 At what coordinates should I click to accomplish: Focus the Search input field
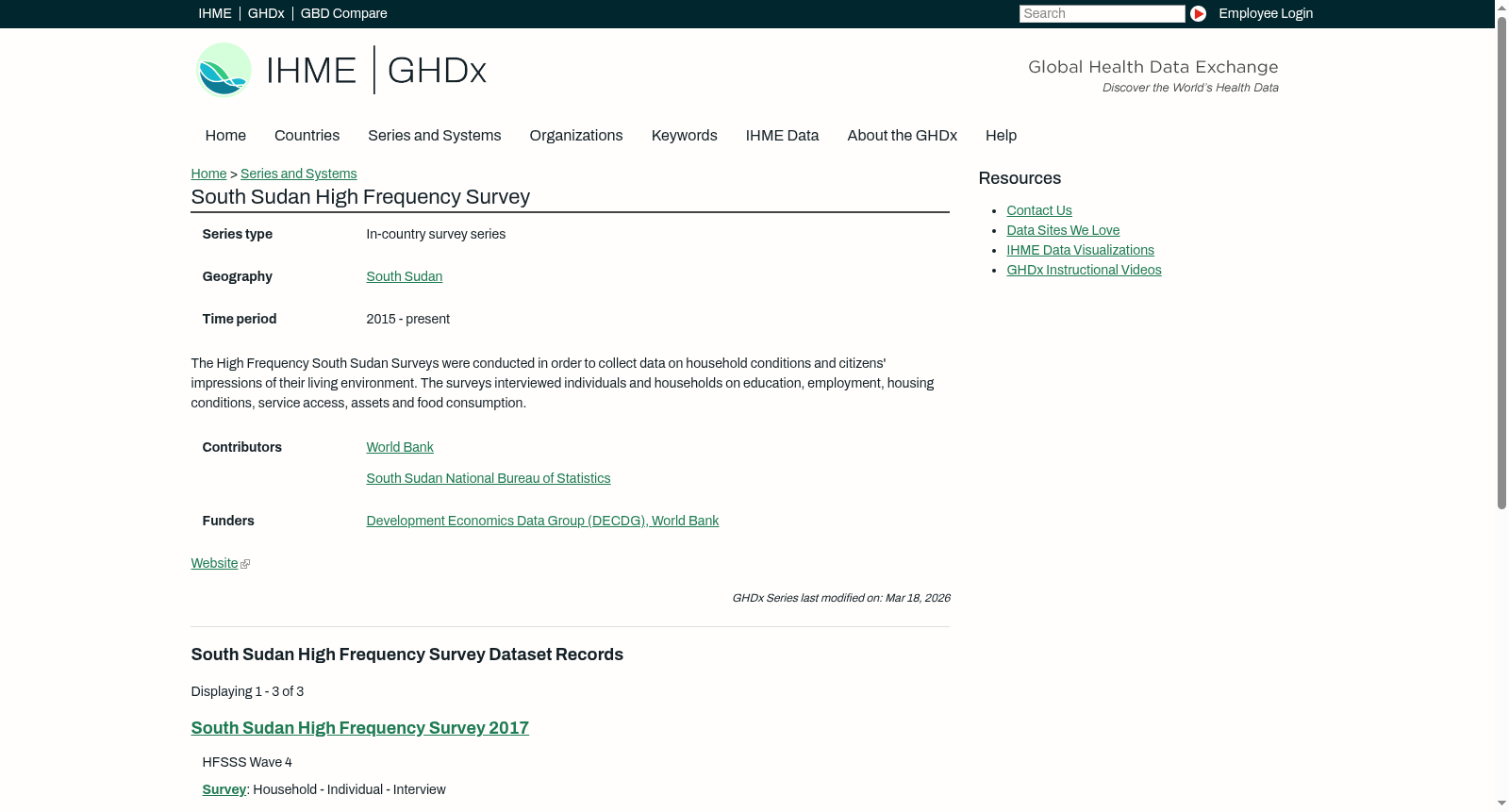point(1102,13)
